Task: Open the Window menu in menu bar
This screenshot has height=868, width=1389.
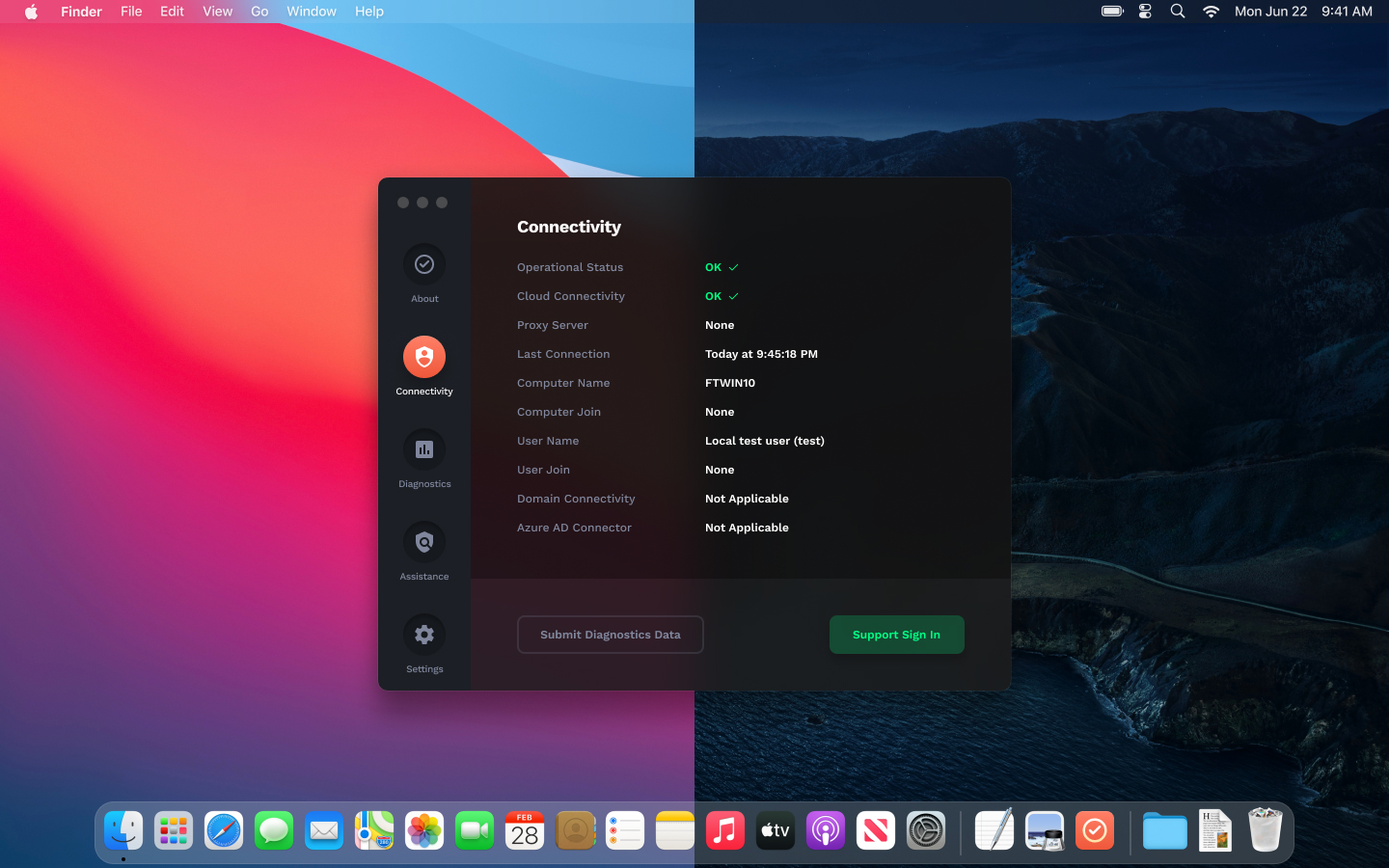Action: [311, 12]
